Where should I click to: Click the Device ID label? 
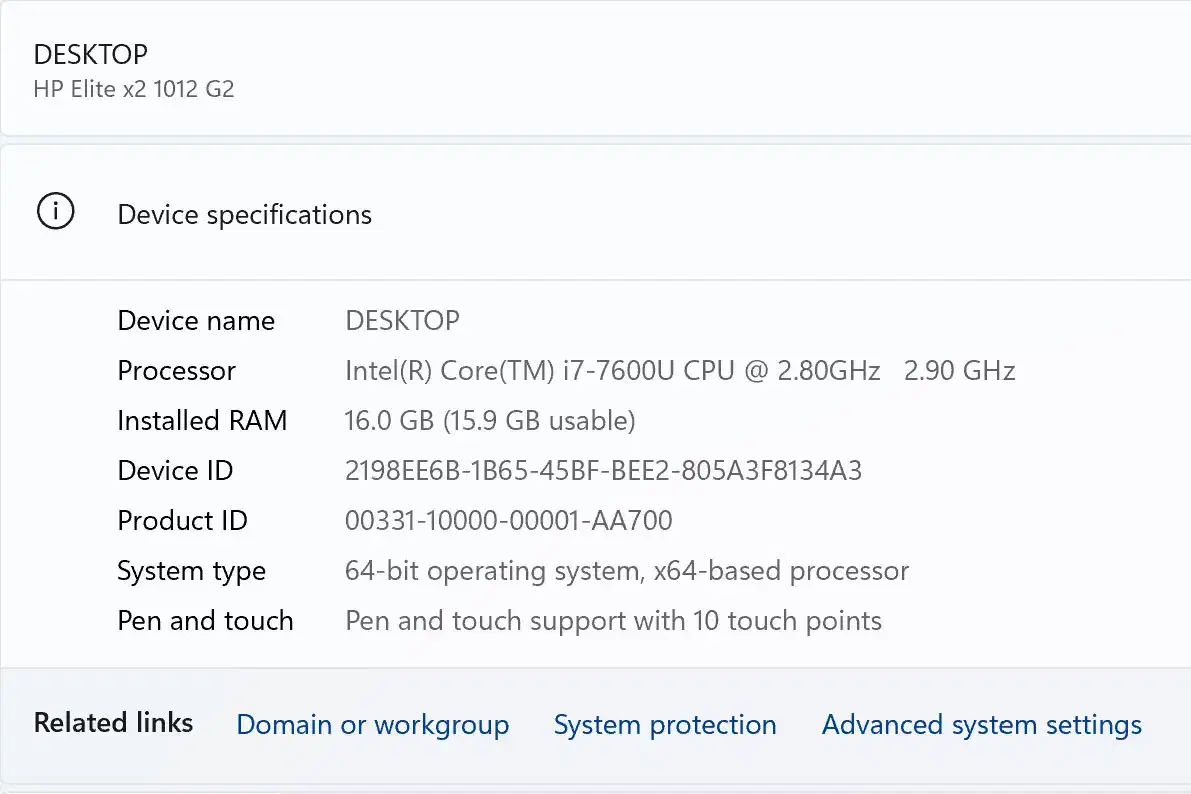[x=175, y=471]
